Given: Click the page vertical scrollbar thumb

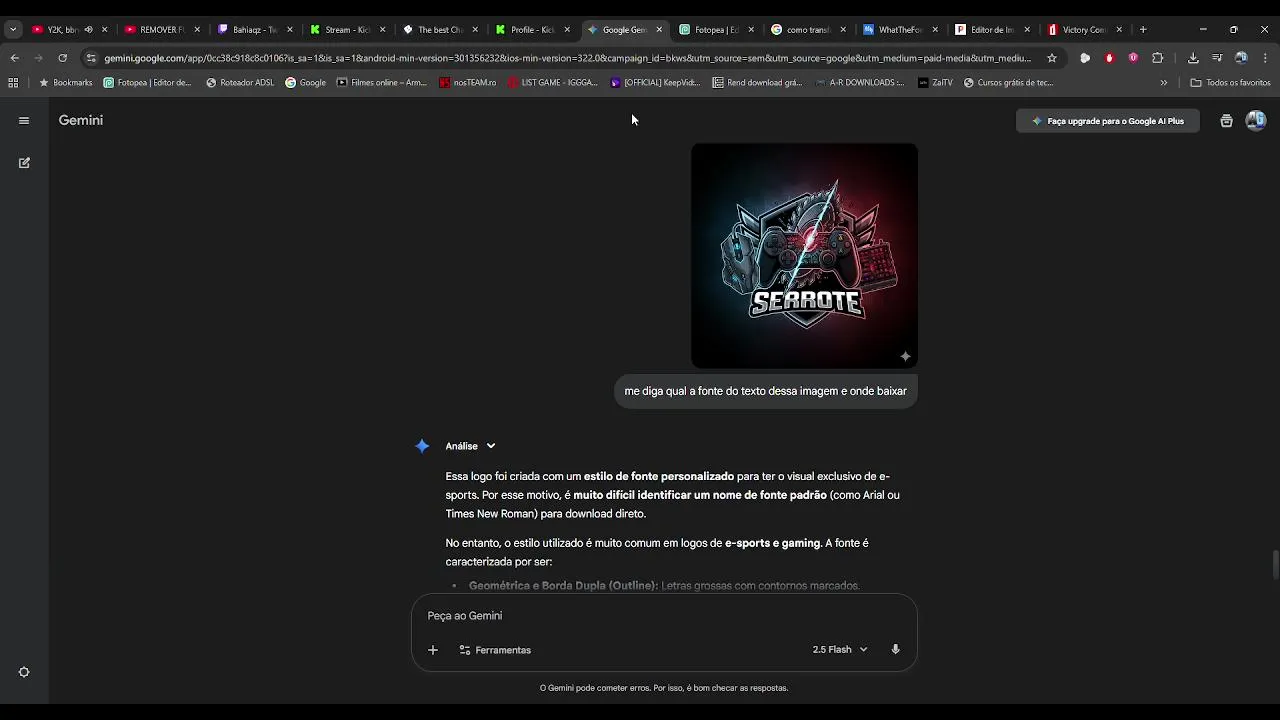Looking at the screenshot, I should (x=1275, y=564).
